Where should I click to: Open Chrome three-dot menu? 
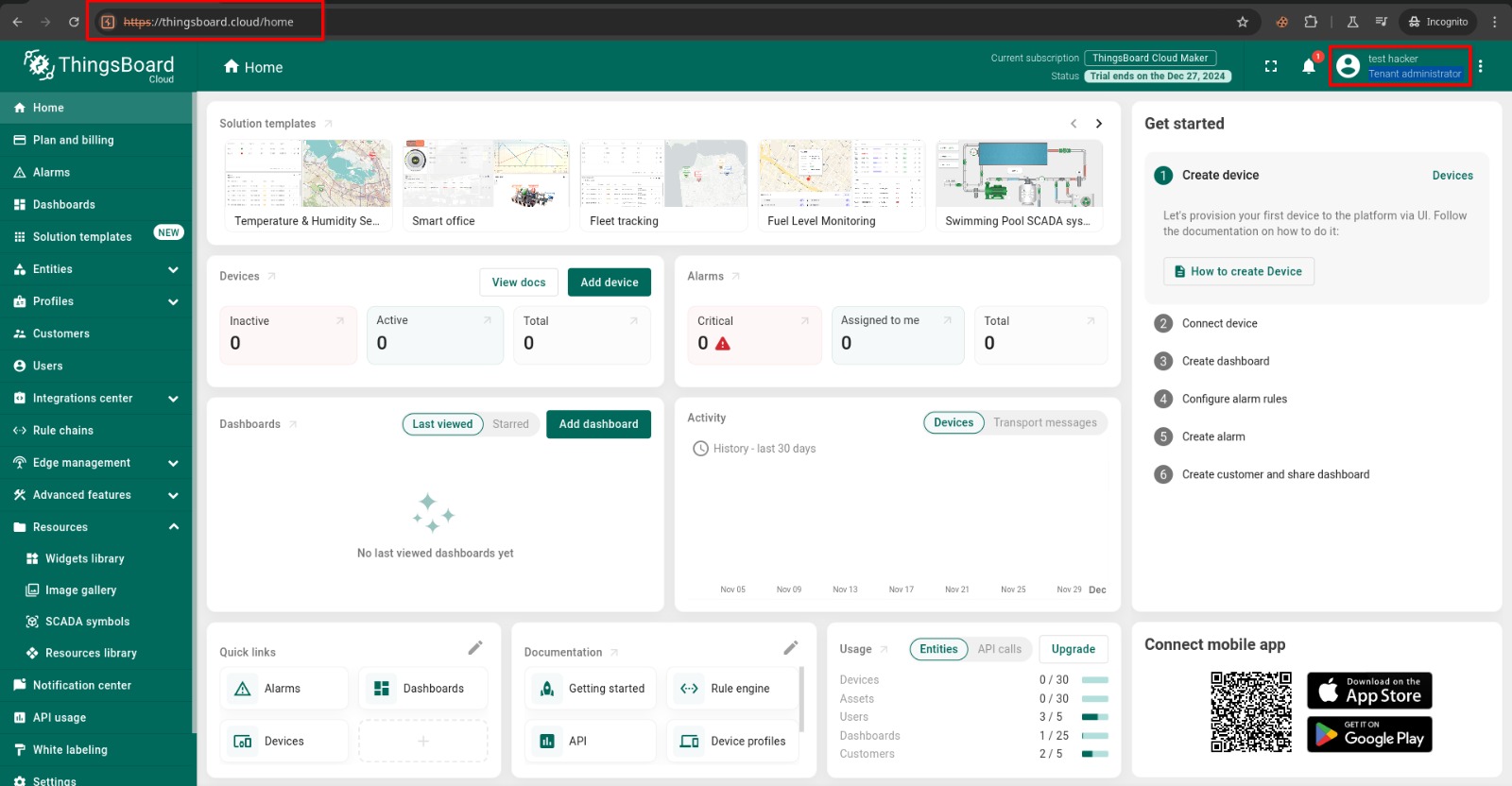point(1494,22)
